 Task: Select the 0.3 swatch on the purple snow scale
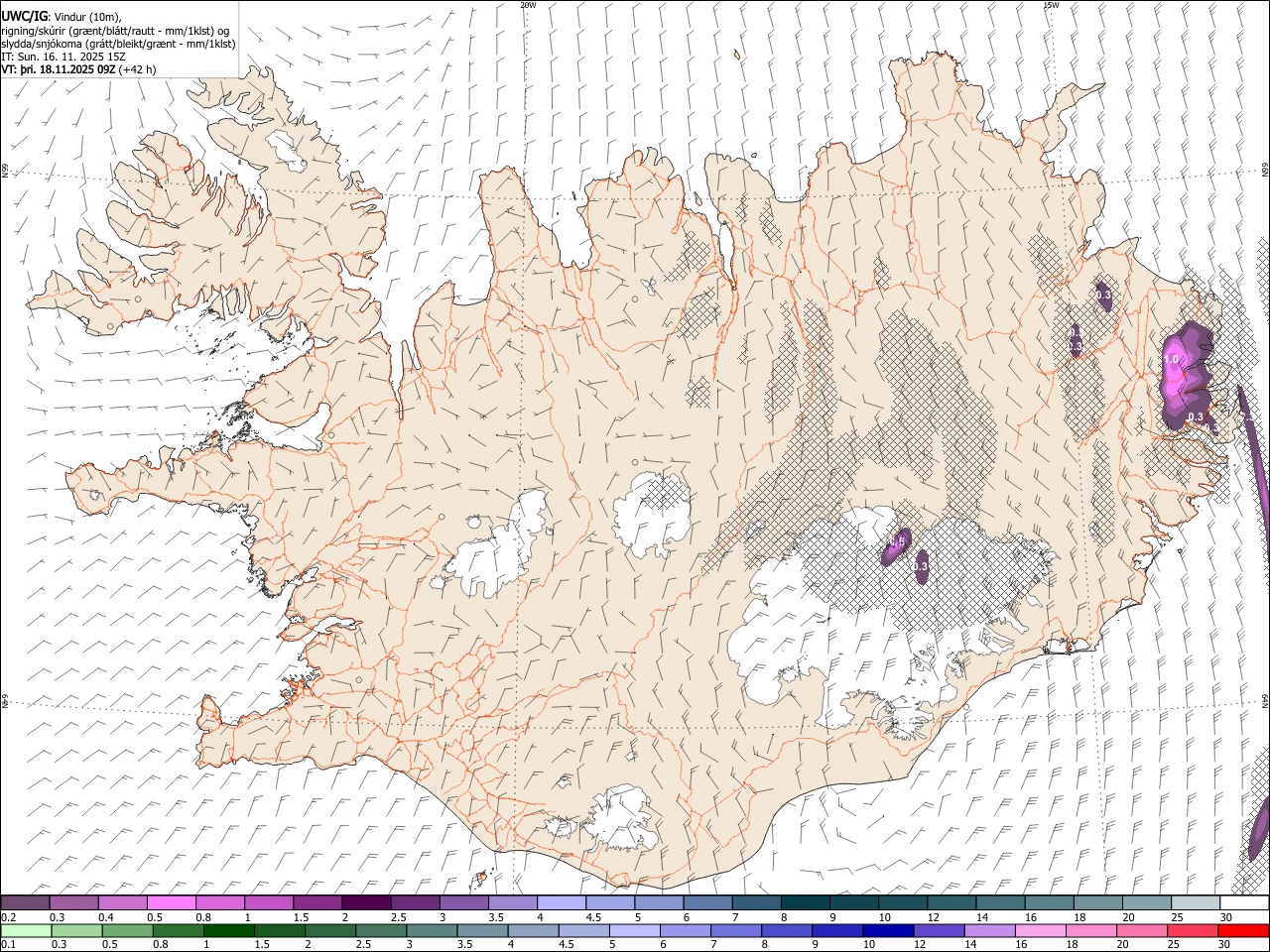tap(73, 902)
